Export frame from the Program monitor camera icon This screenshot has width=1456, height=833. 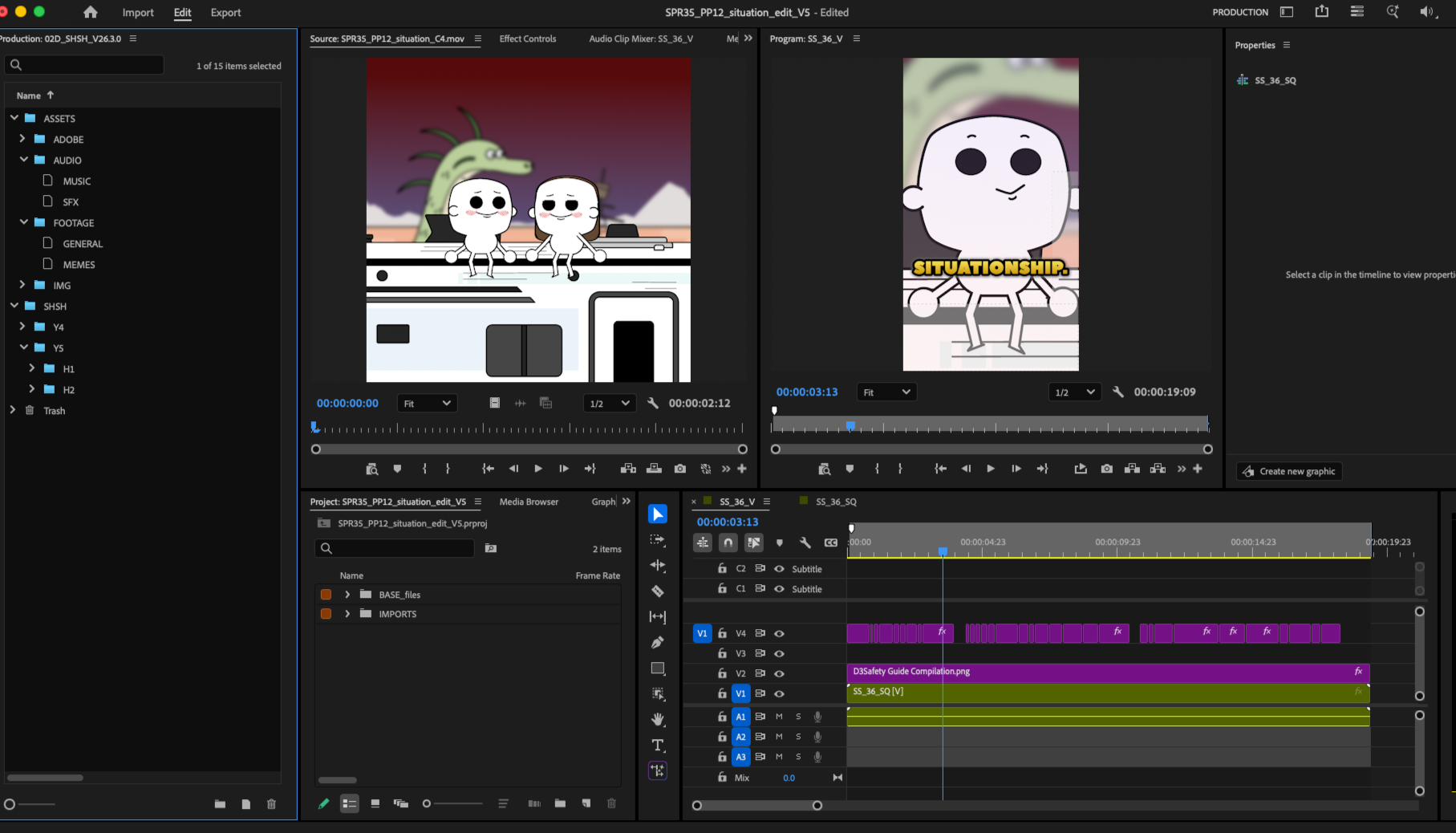(x=1107, y=469)
